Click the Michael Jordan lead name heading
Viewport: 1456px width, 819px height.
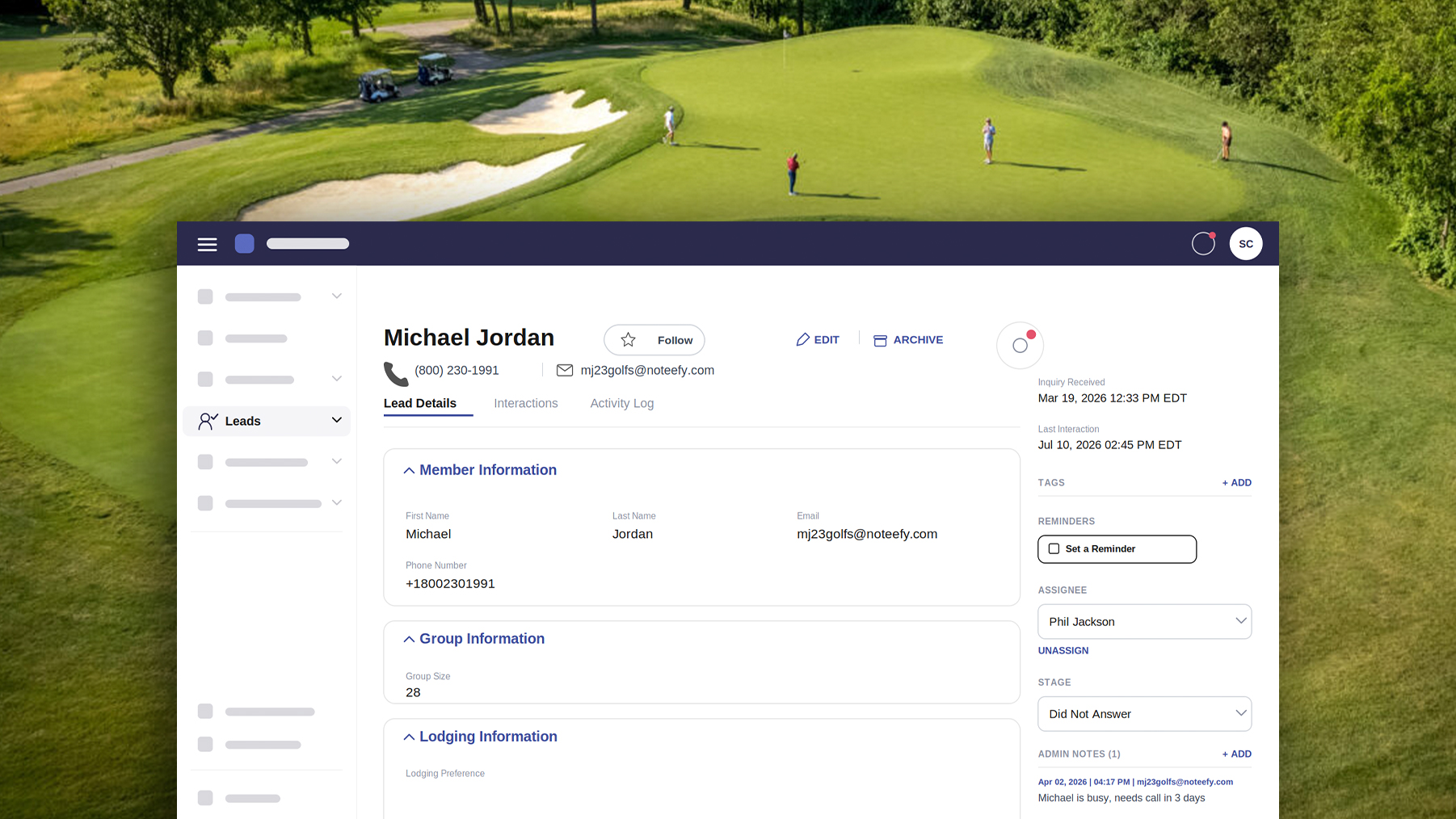coord(469,338)
